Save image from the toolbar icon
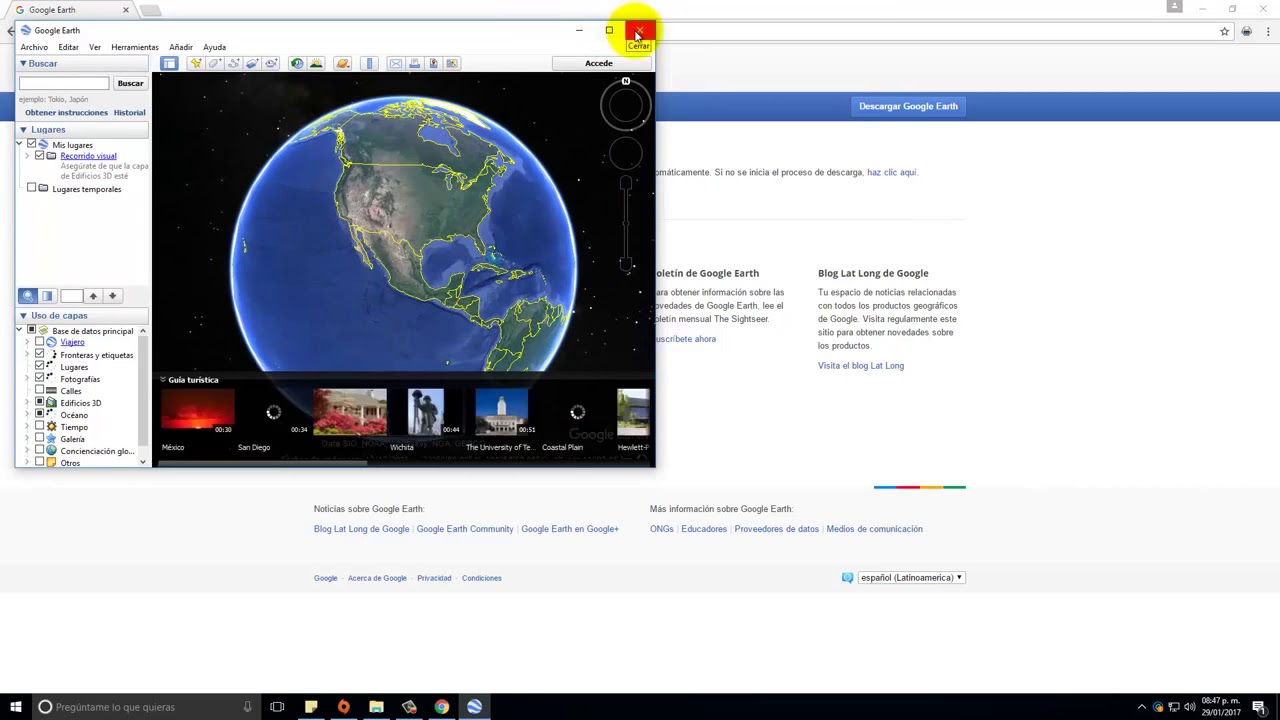 click(433, 63)
